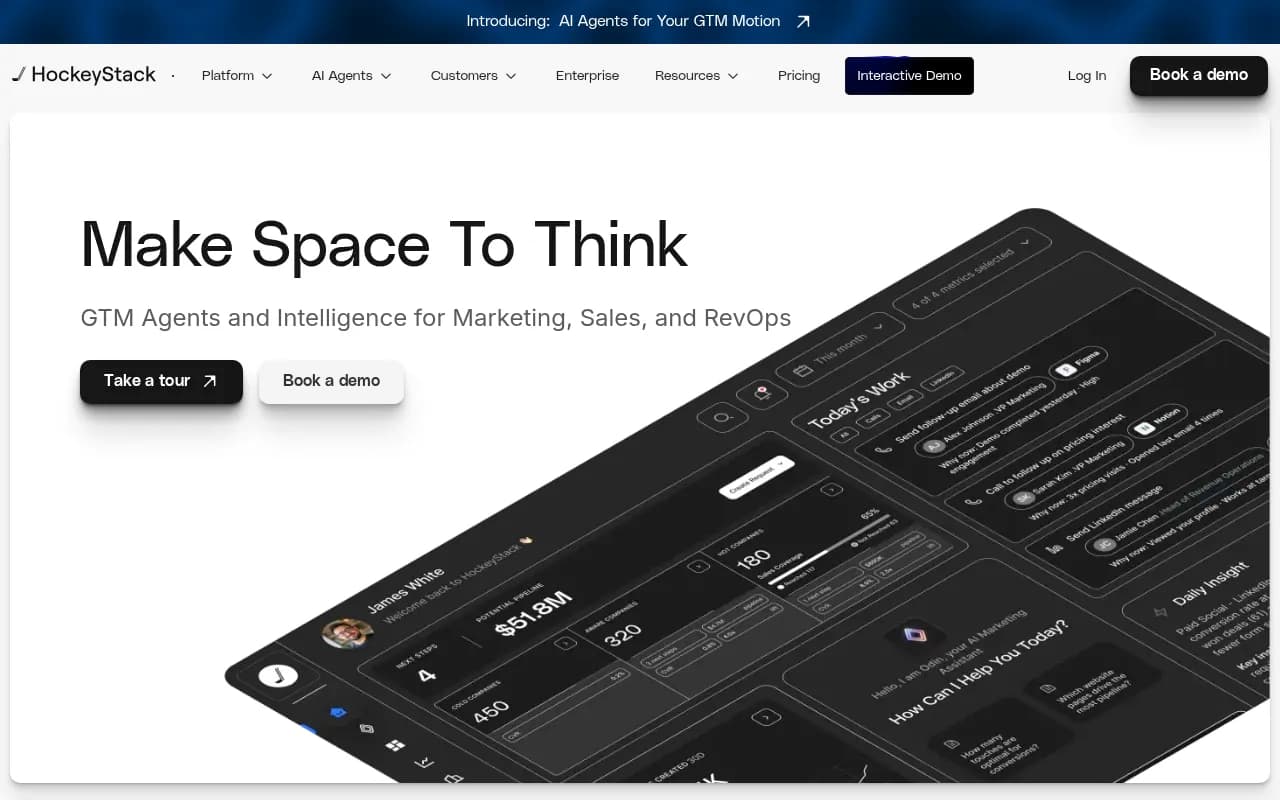Screen dimensions: 1280x800
Task: Toggle the Calls filter in Today's Work
Action: 872,419
